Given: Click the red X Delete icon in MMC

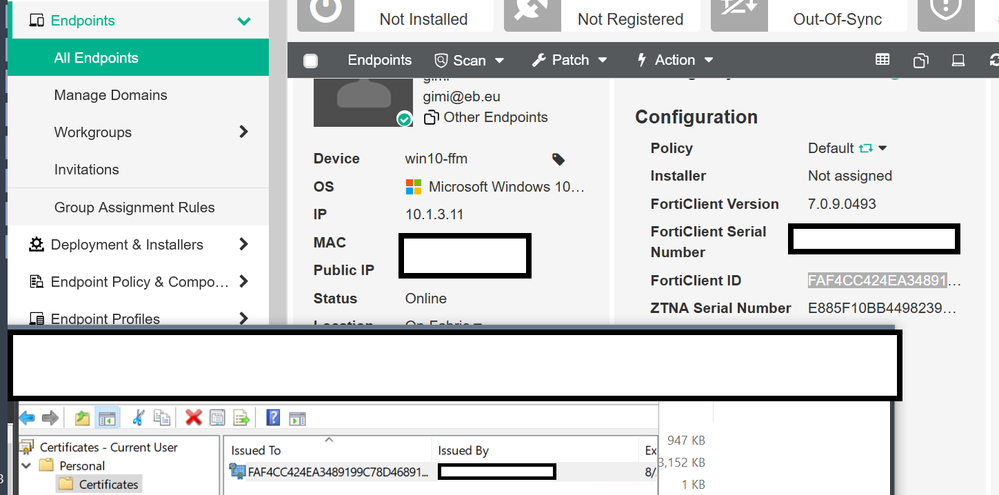Looking at the screenshot, I should tap(194, 418).
